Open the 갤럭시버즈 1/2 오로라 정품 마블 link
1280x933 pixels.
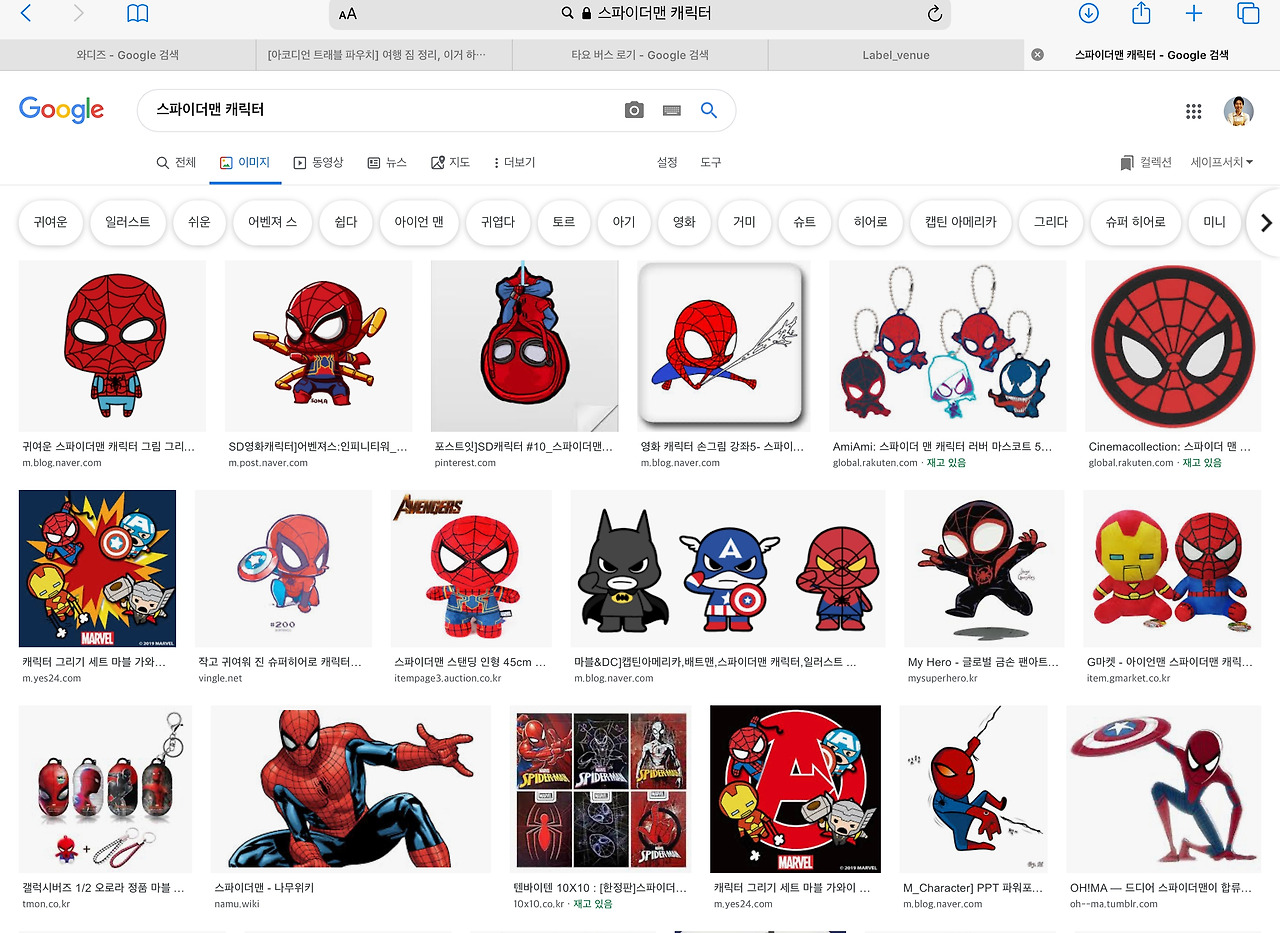click(103, 887)
